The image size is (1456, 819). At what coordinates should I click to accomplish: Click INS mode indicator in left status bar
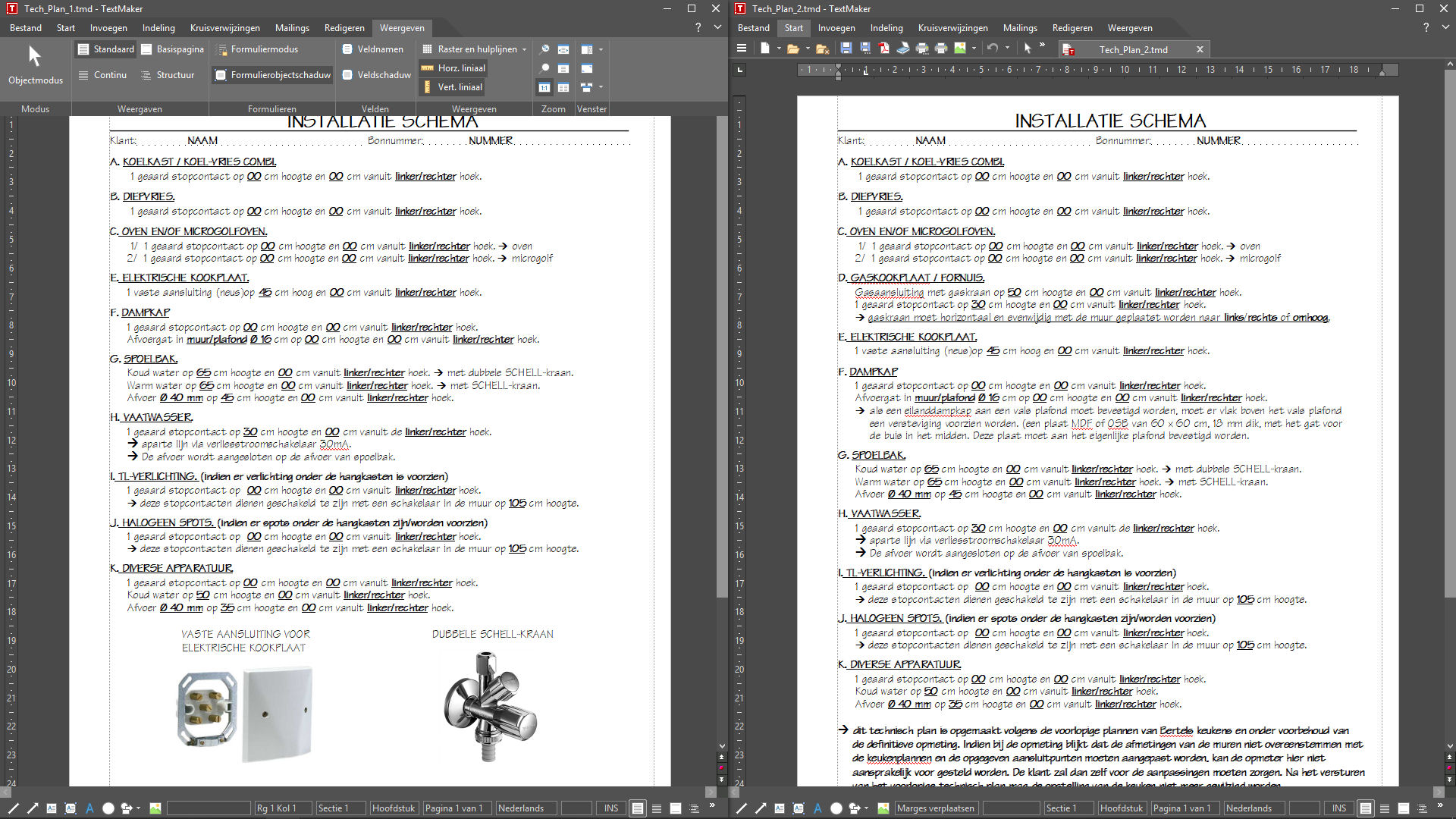[611, 808]
